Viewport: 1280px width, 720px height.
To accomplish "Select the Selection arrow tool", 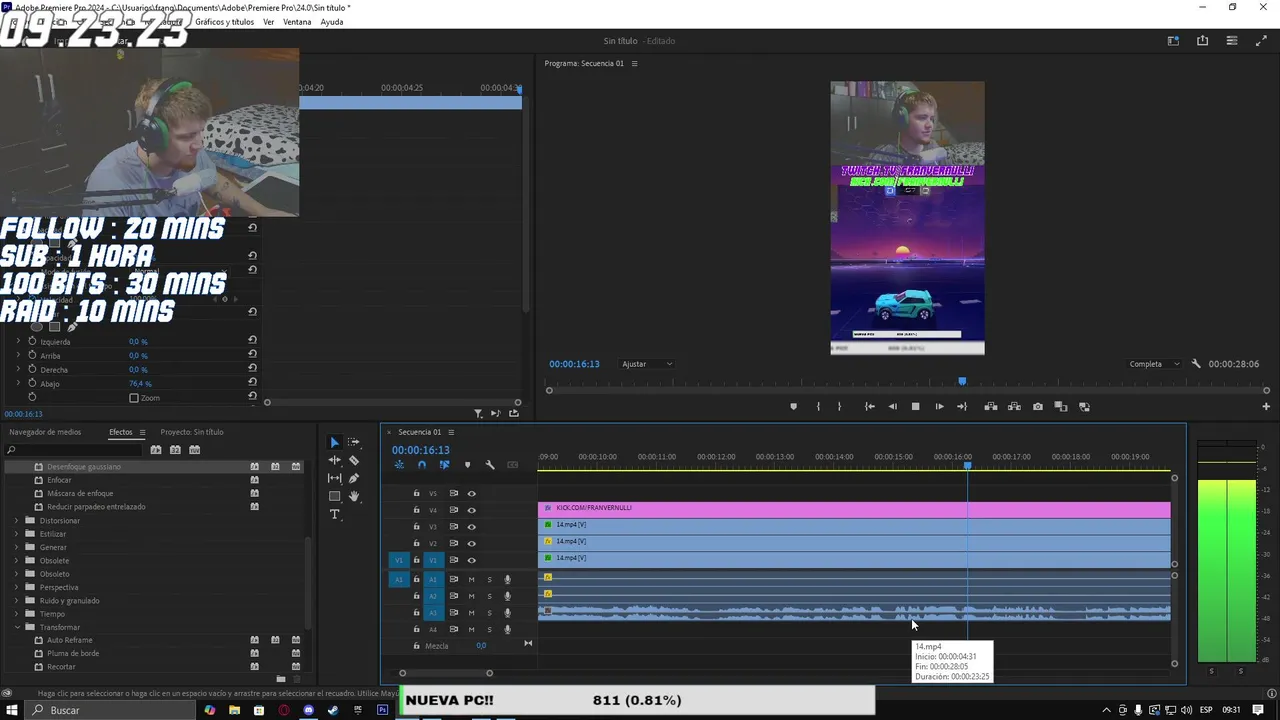I will tap(335, 442).
